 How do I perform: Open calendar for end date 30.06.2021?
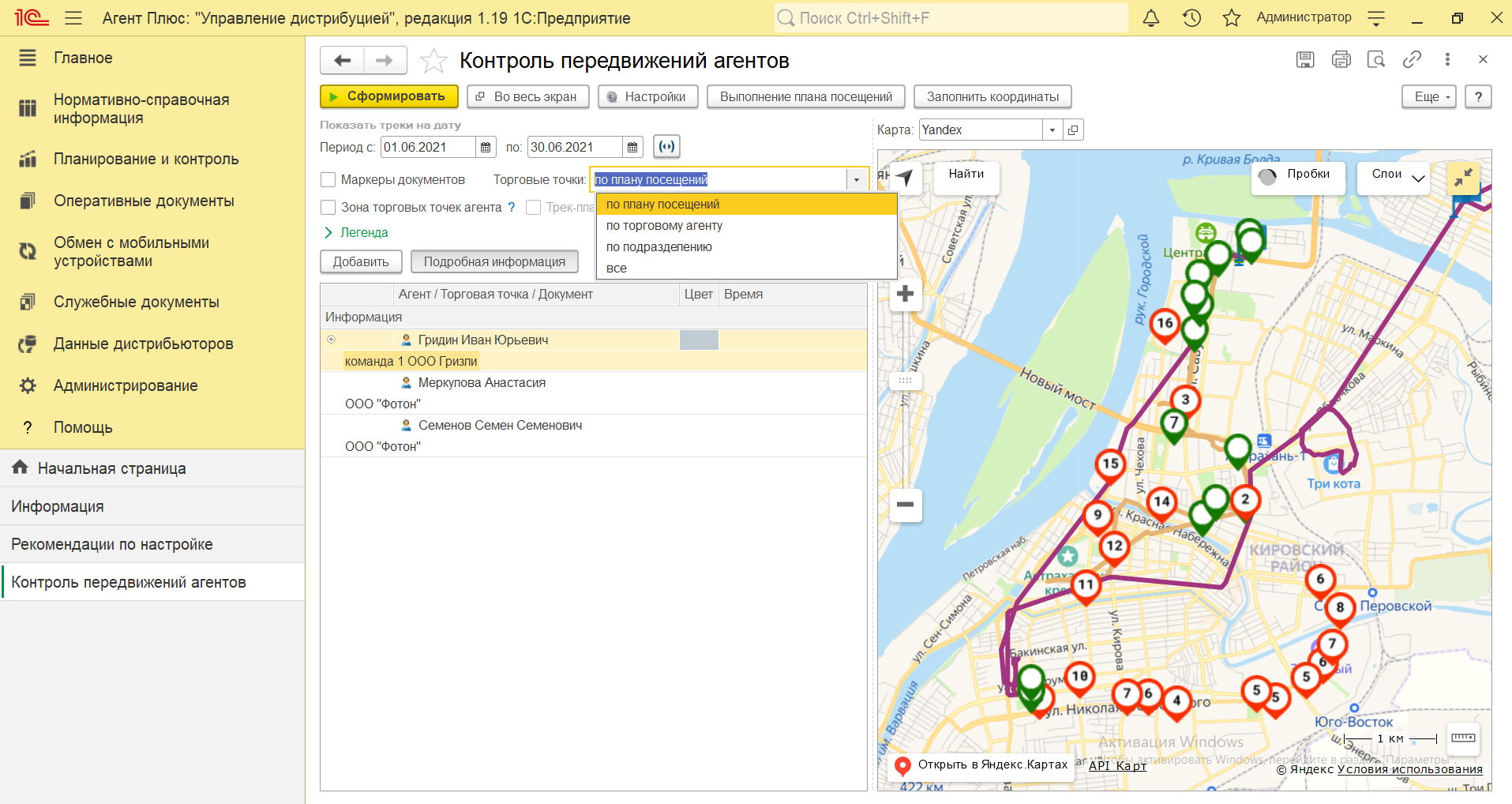[632, 147]
